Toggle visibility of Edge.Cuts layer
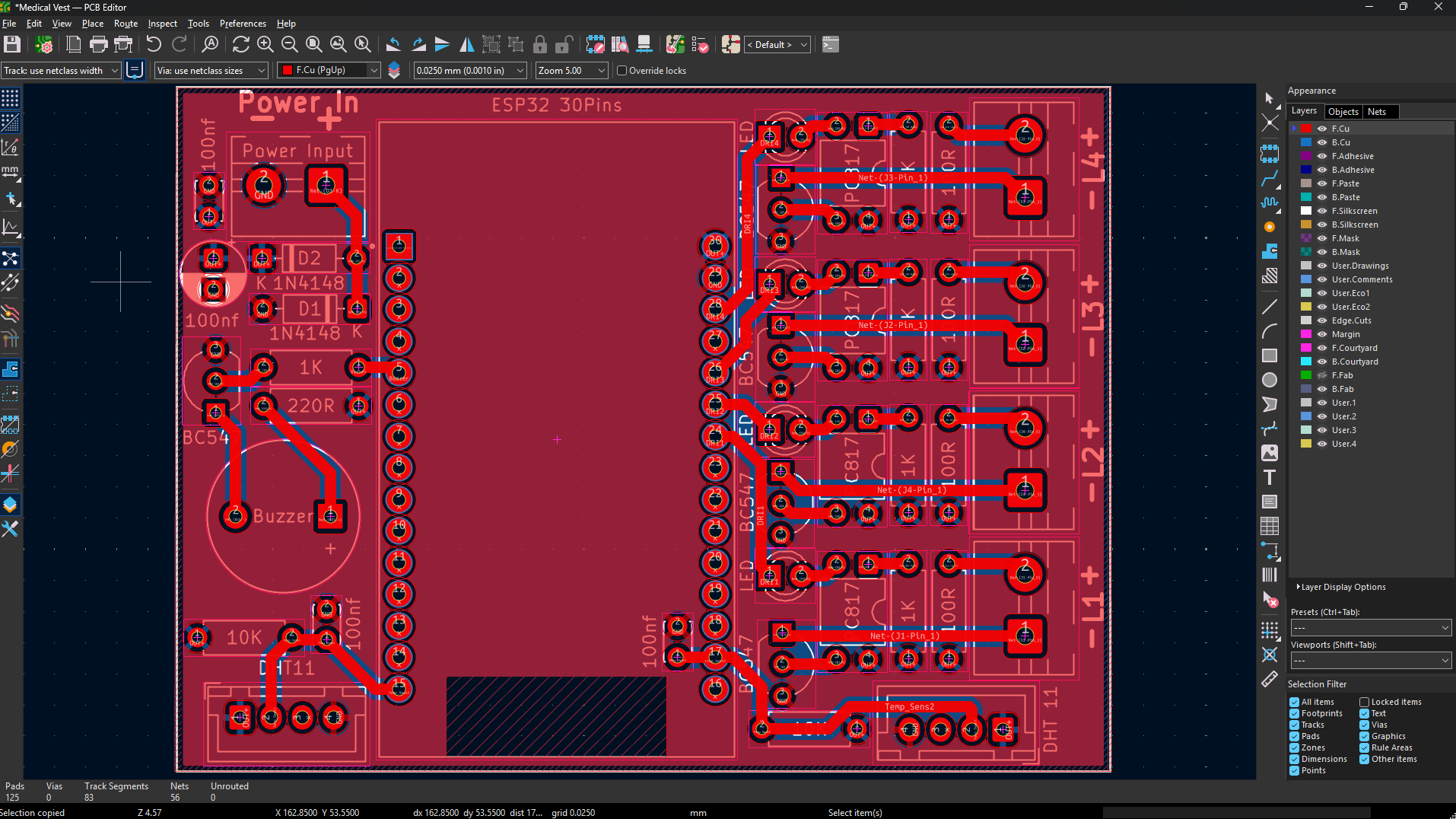This screenshot has width=1456, height=819. [1322, 320]
